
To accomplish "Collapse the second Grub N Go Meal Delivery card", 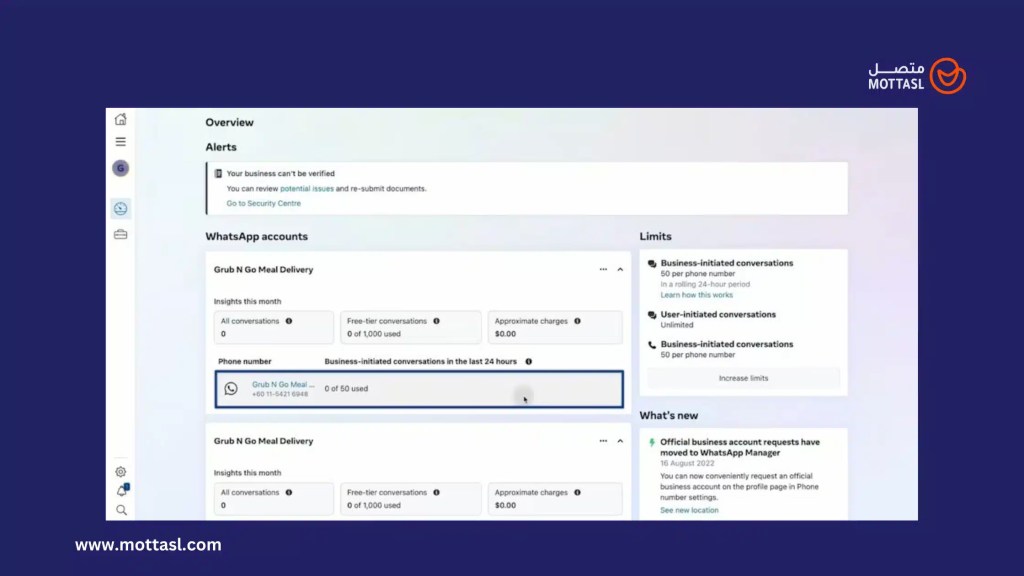I will pyautogui.click(x=620, y=441).
